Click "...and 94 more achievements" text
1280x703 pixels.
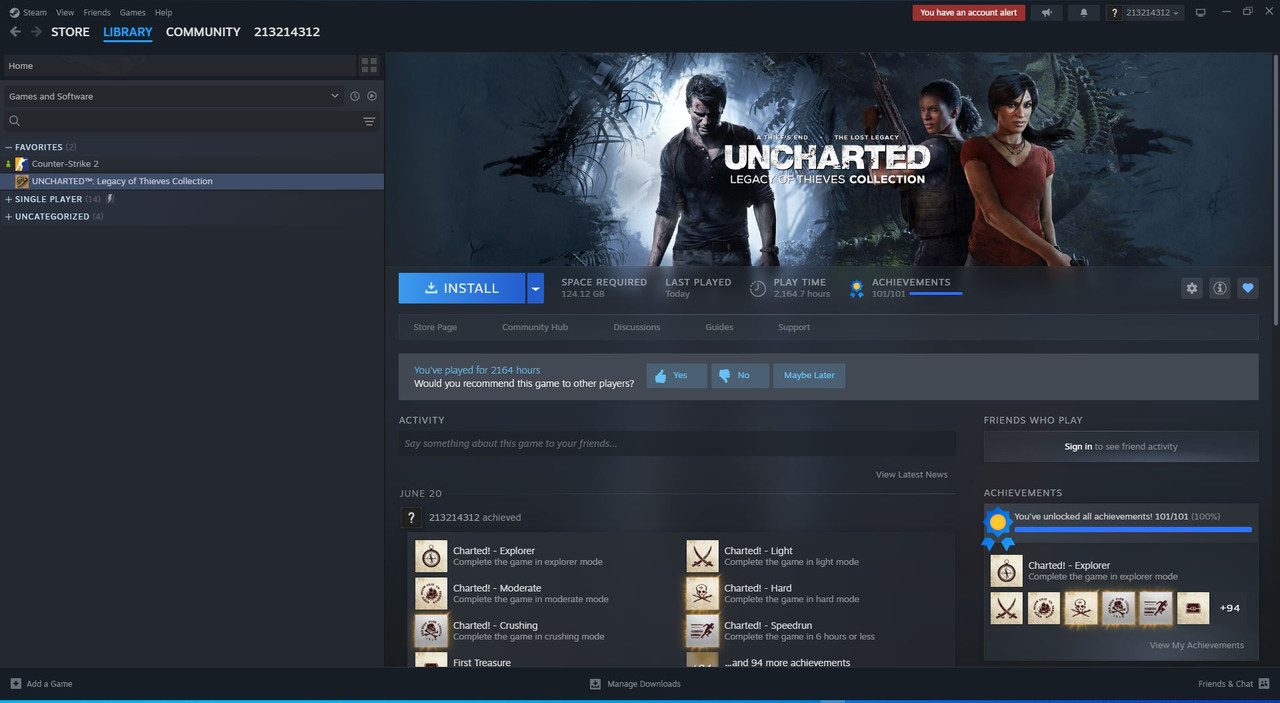point(787,663)
